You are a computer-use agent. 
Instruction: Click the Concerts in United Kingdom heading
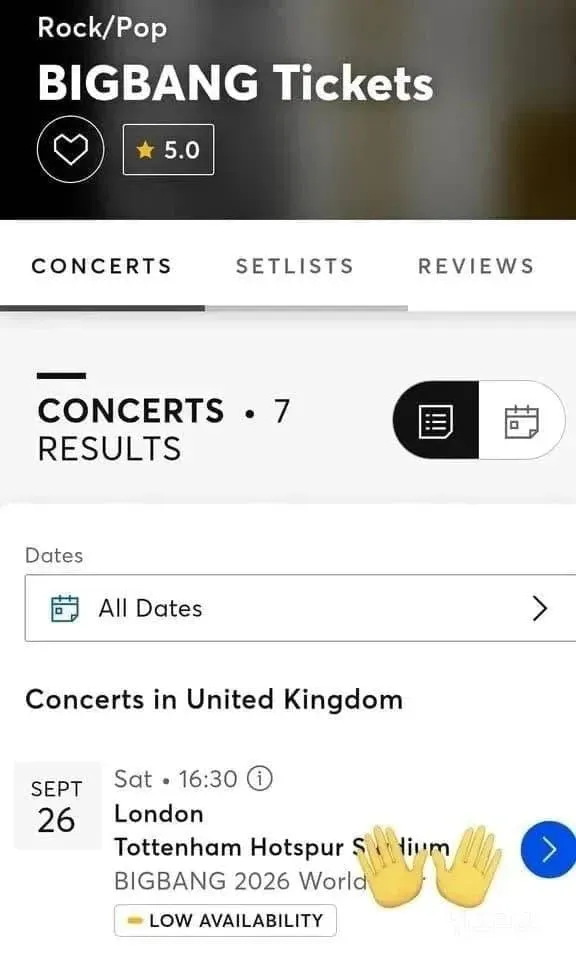(x=214, y=699)
